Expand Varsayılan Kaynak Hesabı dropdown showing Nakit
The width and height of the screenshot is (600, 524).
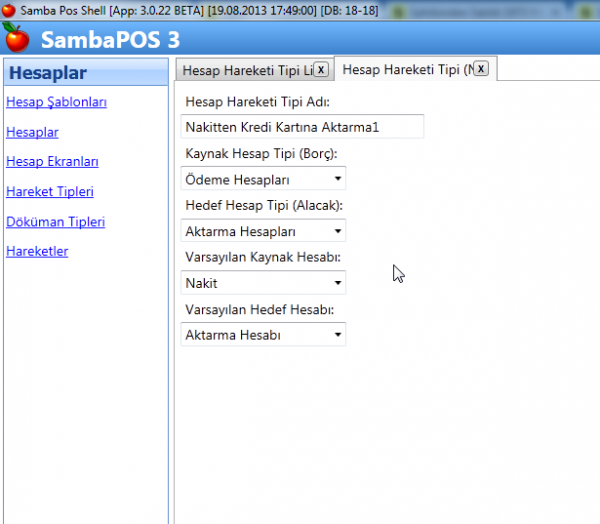click(x=264, y=283)
